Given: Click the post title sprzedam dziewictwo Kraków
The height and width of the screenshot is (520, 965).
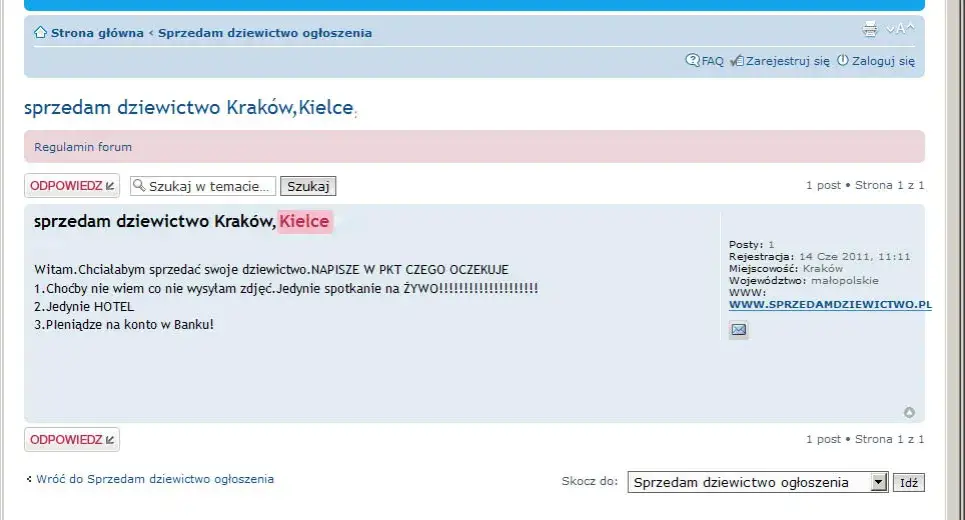Looking at the screenshot, I should tap(182, 222).
